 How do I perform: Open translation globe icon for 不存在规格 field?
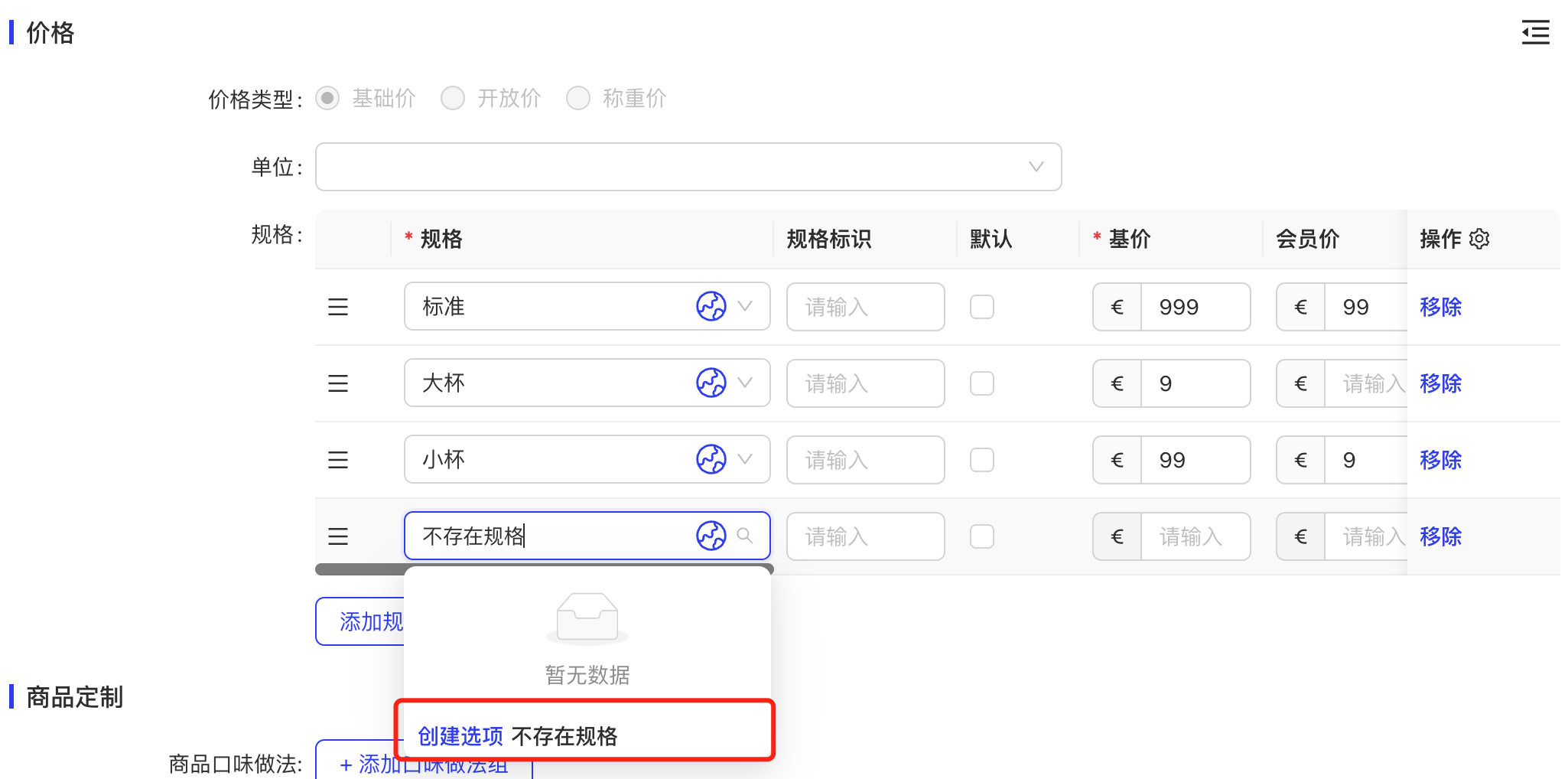(711, 536)
